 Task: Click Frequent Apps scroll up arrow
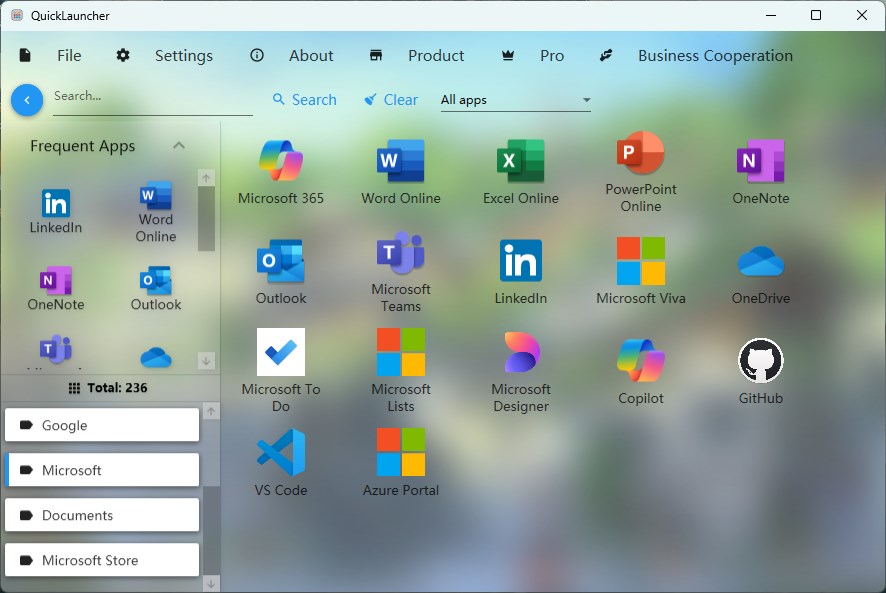[206, 178]
